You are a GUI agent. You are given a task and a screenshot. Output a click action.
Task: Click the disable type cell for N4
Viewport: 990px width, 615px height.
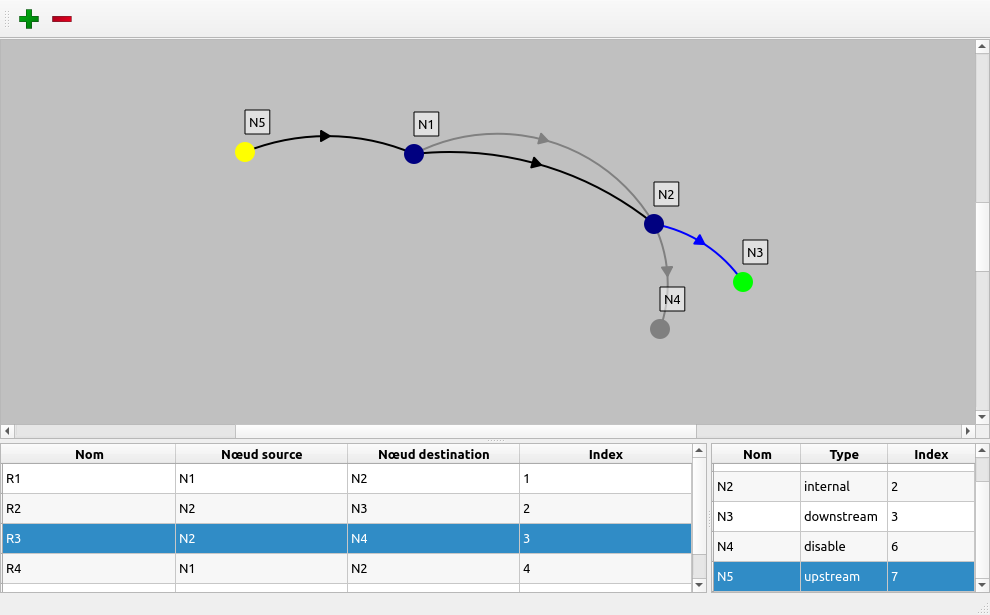pos(843,546)
